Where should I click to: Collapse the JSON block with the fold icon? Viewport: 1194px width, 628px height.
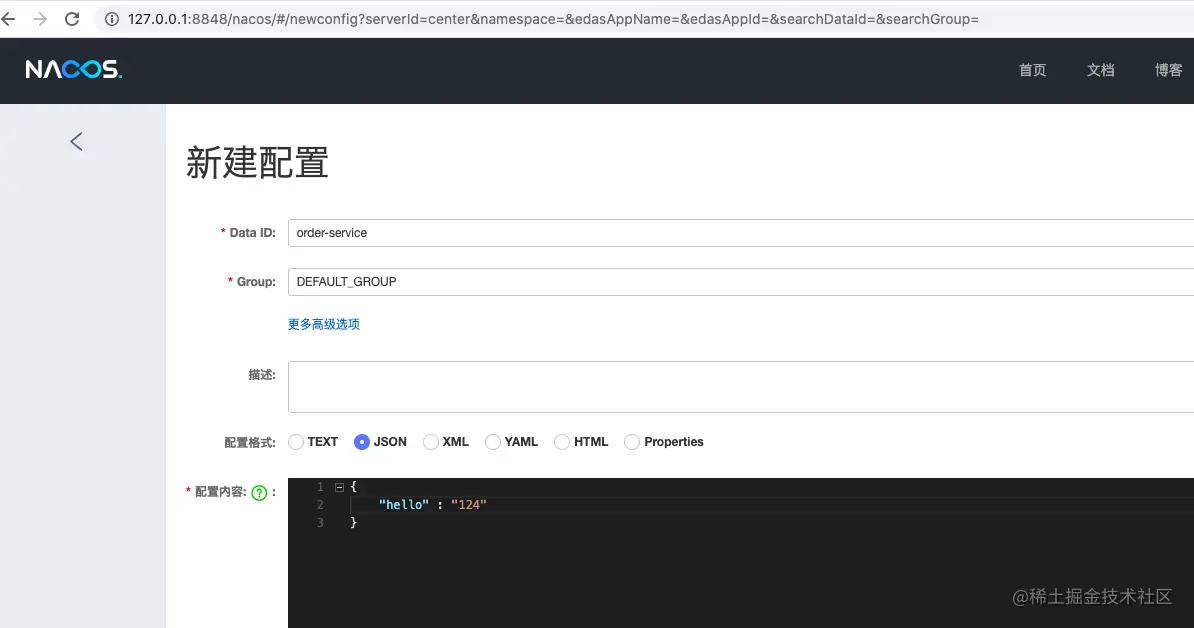click(340, 487)
